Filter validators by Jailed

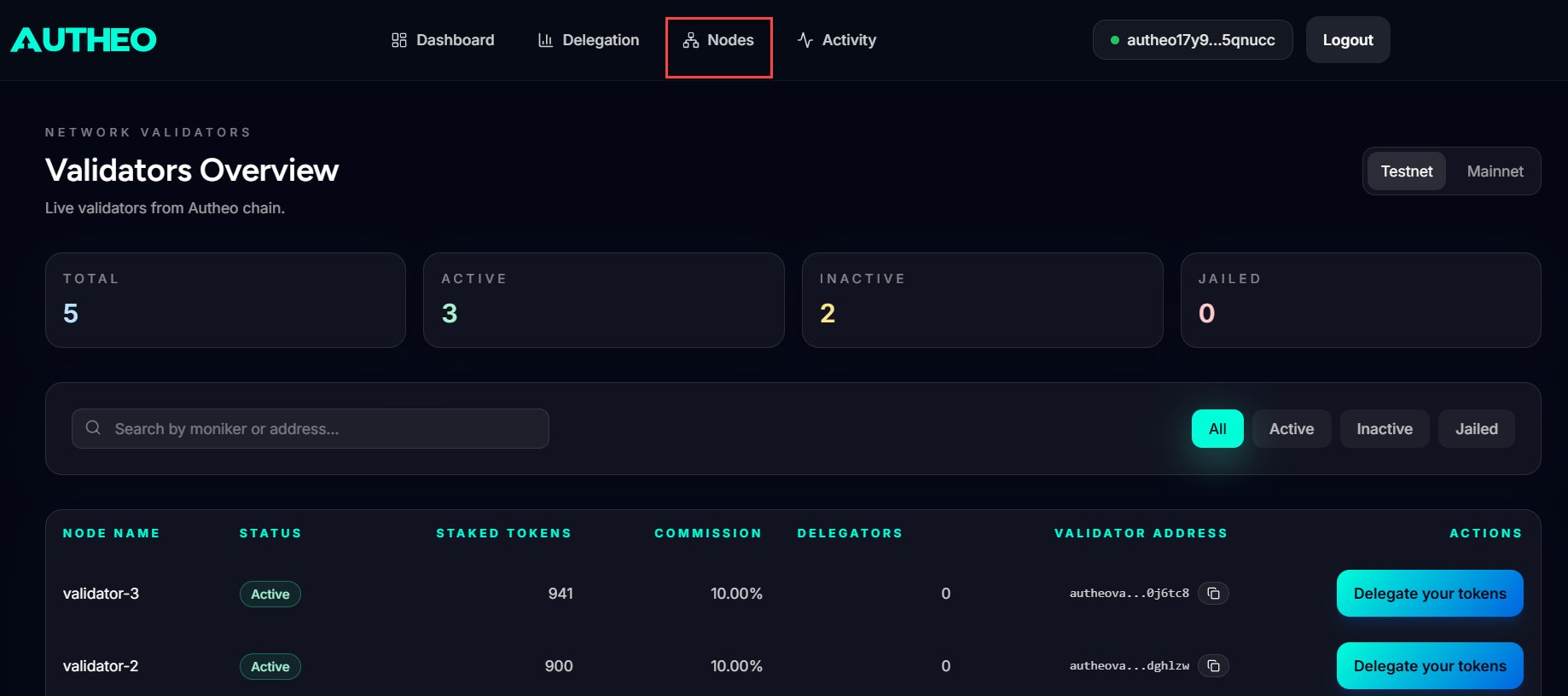coord(1477,429)
